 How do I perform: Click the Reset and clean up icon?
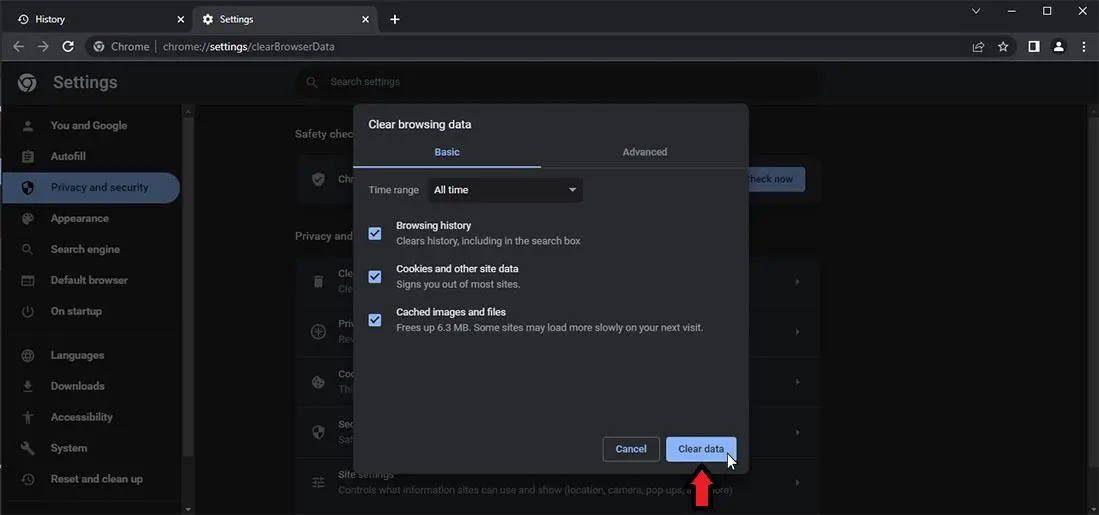tap(28, 479)
